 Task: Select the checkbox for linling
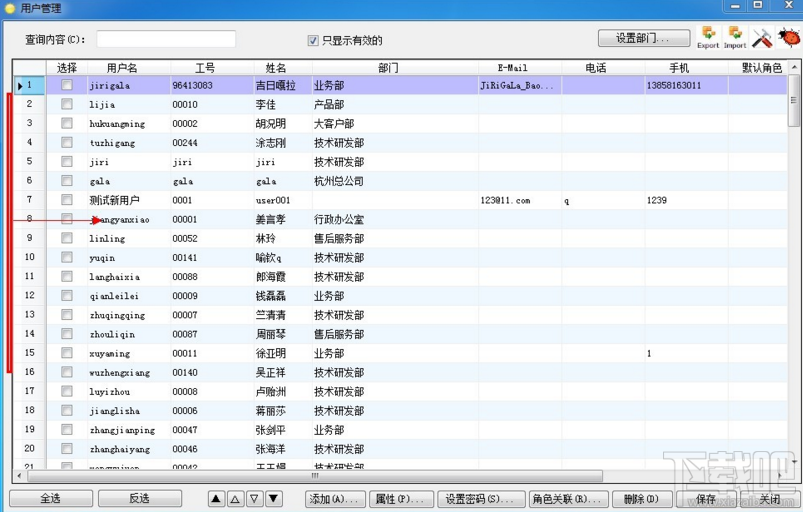coord(67,238)
